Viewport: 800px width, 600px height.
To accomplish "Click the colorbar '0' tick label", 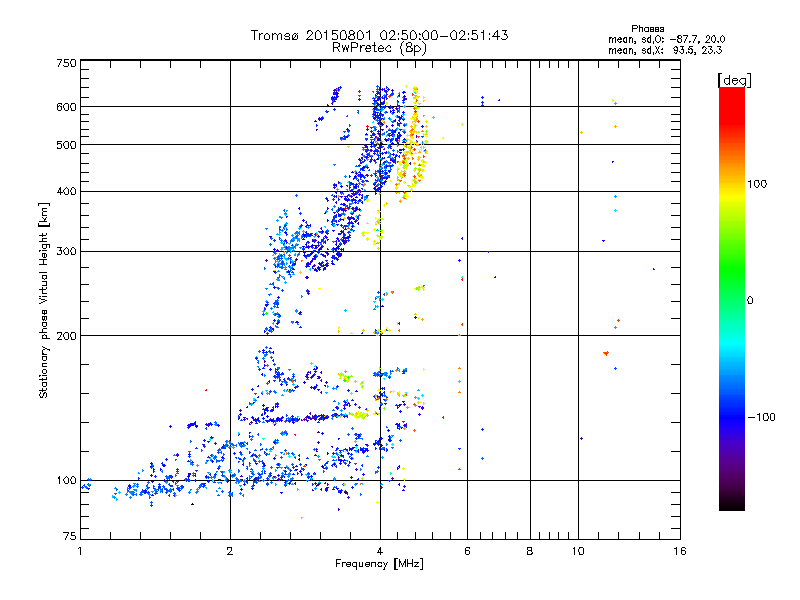I will click(x=750, y=301).
